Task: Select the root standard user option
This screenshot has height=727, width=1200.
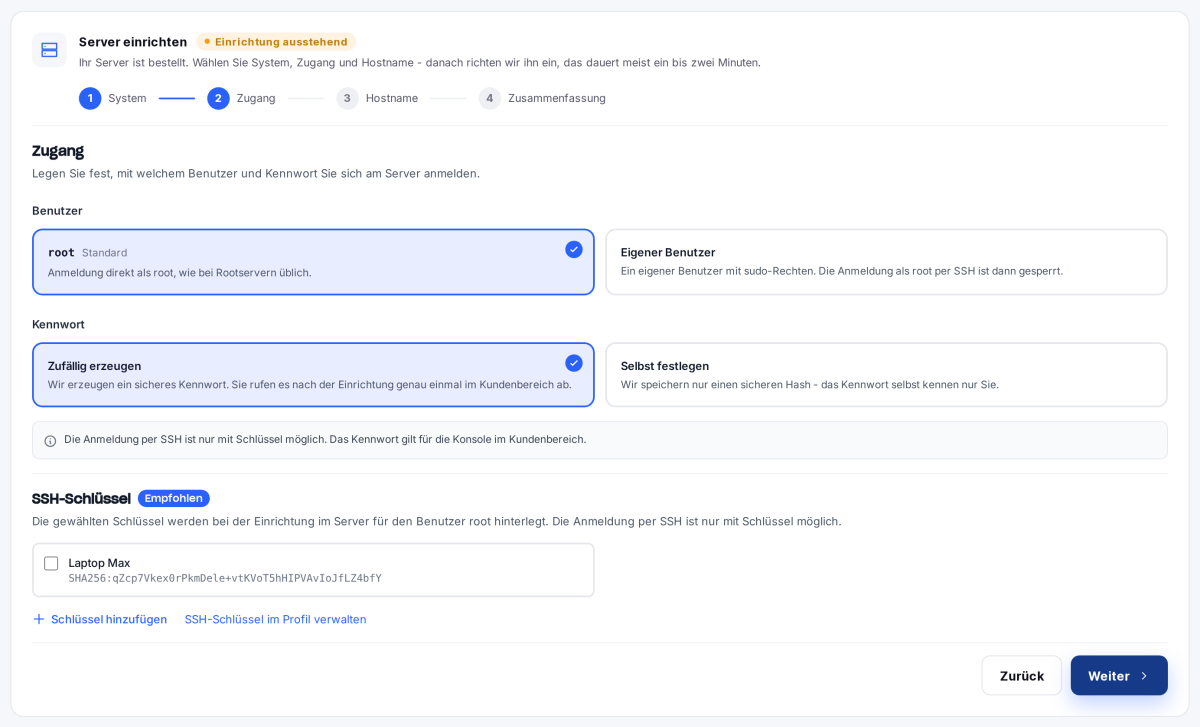Action: [x=313, y=262]
